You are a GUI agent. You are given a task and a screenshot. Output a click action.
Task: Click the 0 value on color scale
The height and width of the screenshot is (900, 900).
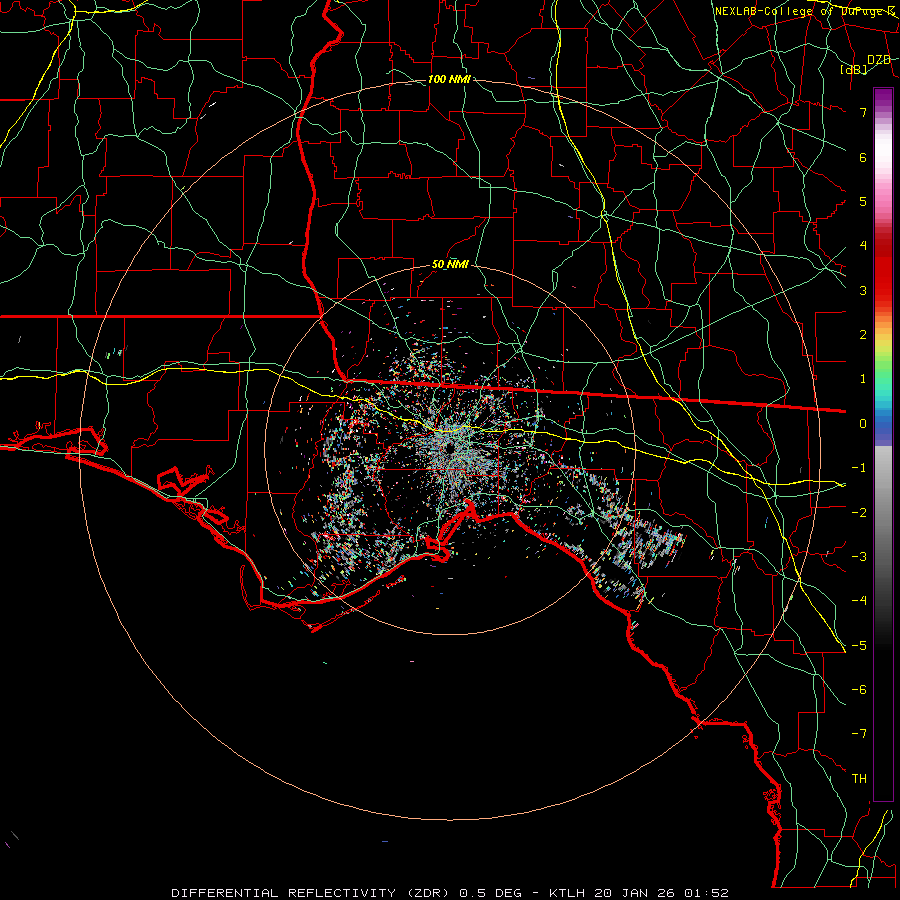(863, 424)
